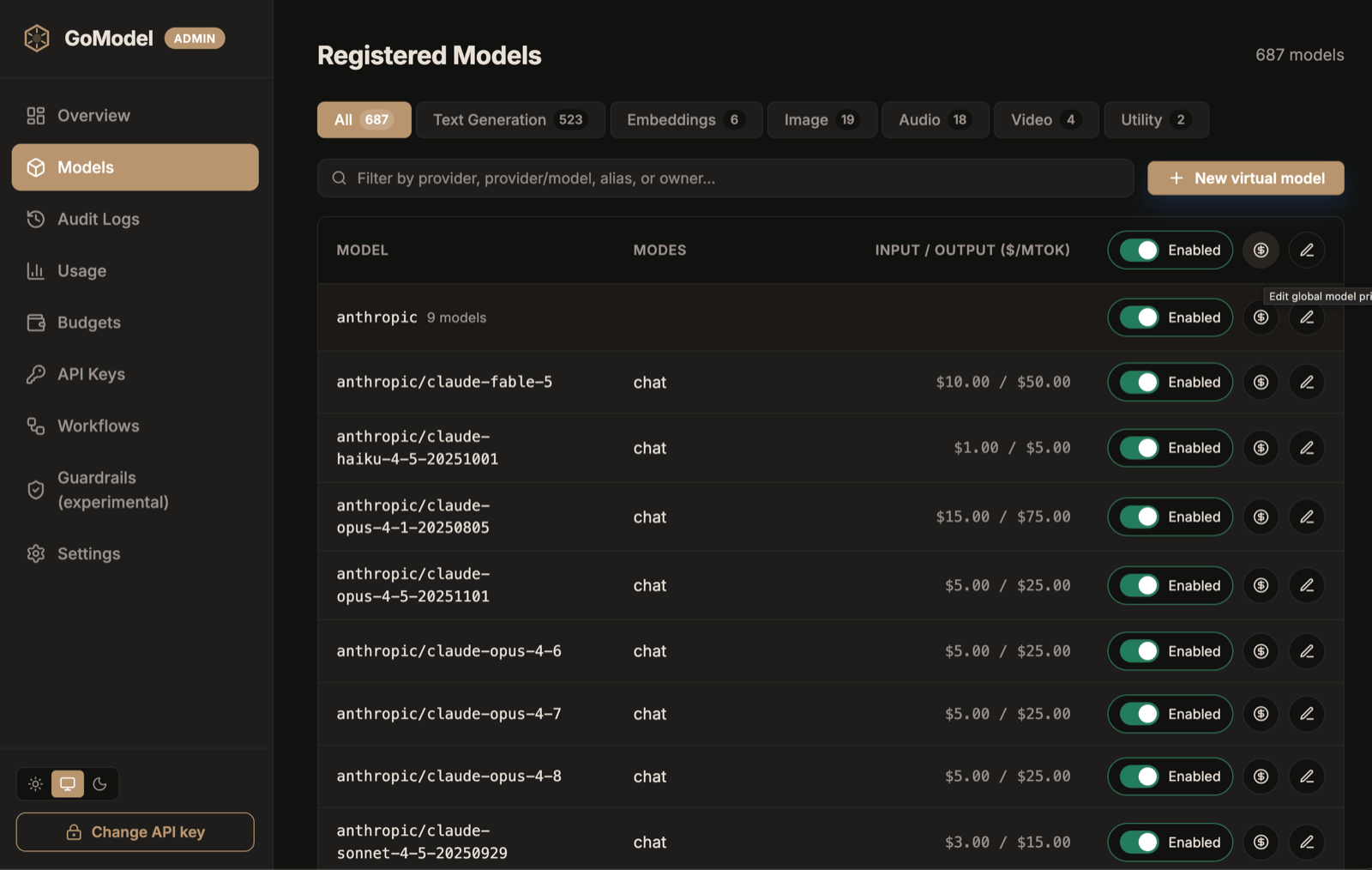Switch to the Utility tab
1372x870 pixels.
(x=1156, y=120)
